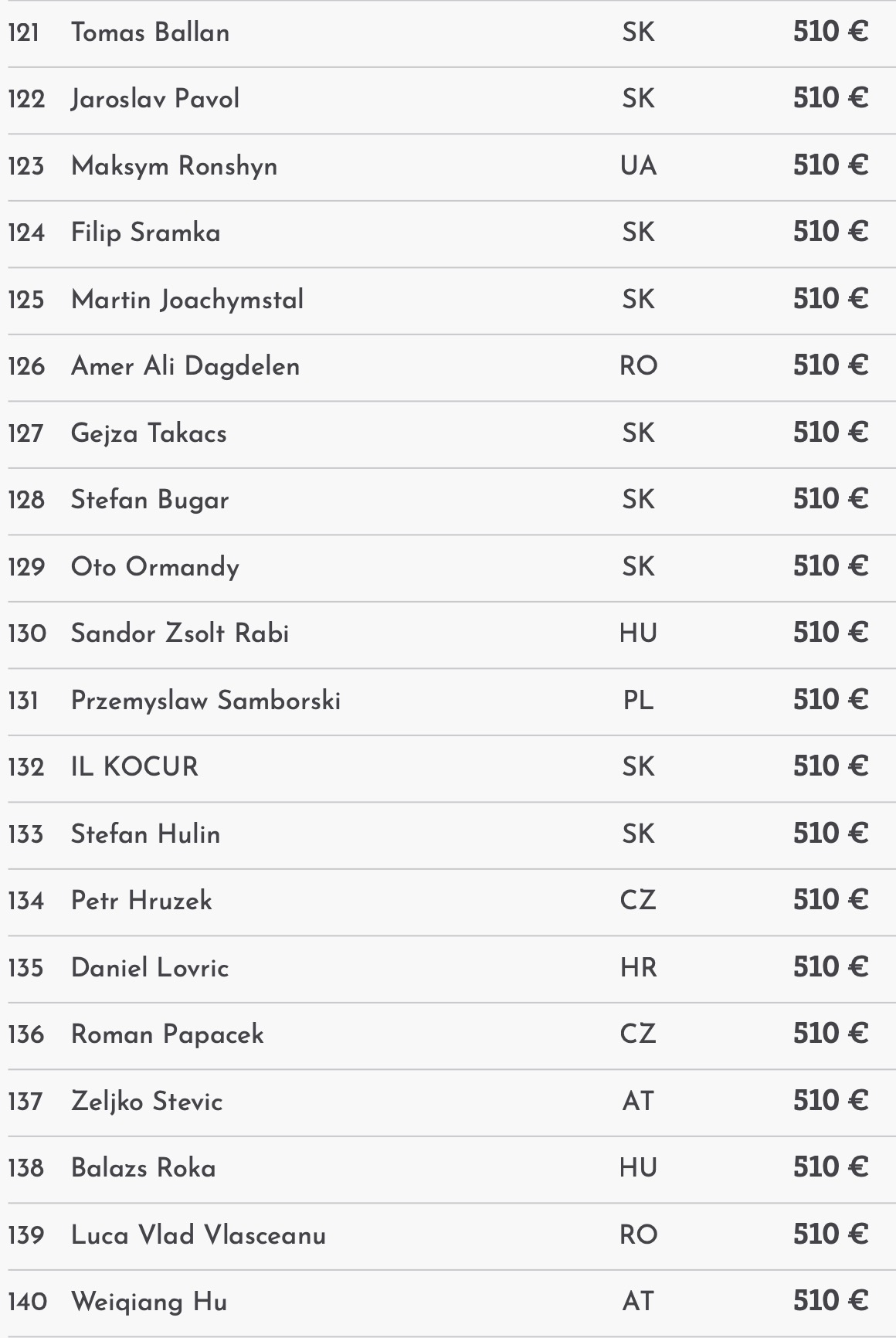
Task: Click the name Sandor Zsolt Rabi
Action: pos(179,633)
